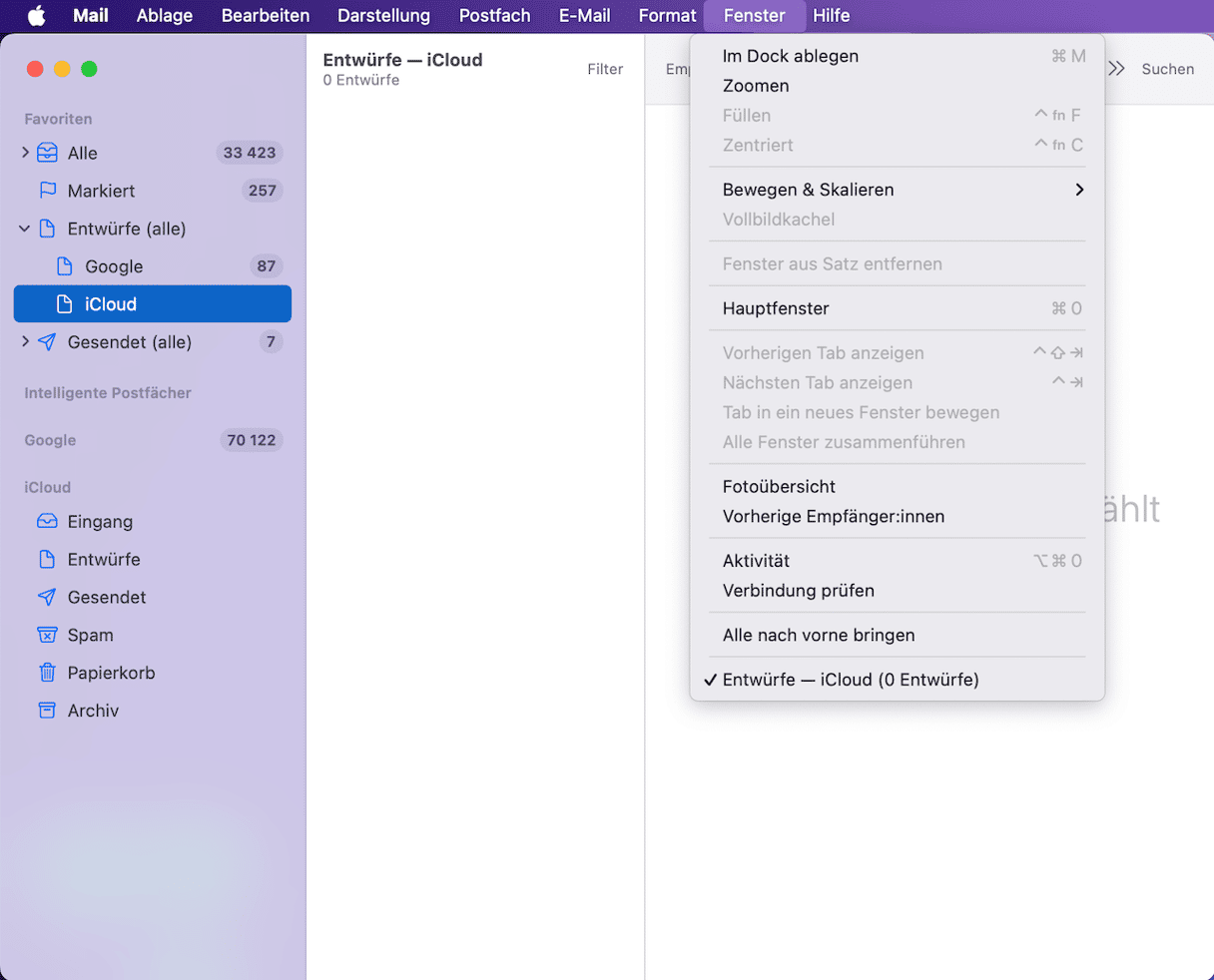This screenshot has width=1214, height=980.
Task: Click the Google account section header
Action: click(50, 440)
